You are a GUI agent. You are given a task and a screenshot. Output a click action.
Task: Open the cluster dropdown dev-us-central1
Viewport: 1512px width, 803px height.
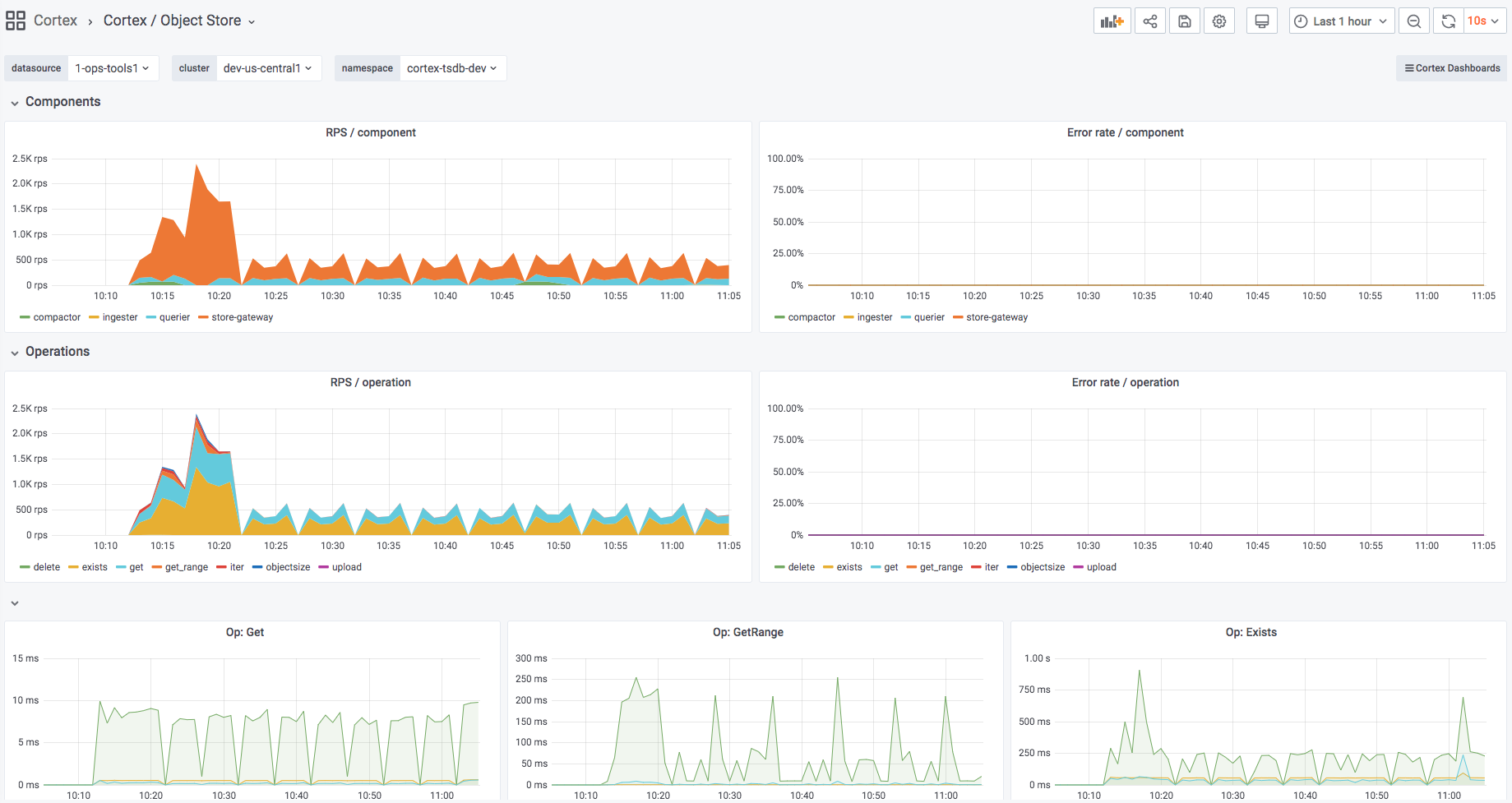click(x=268, y=68)
